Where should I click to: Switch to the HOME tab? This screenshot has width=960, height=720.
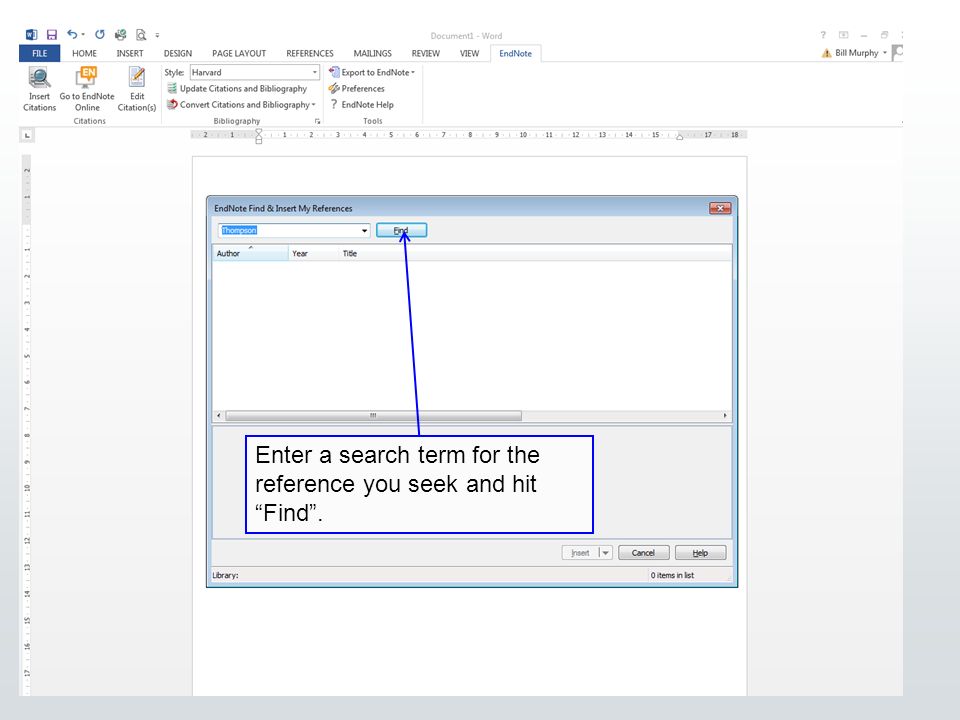[x=84, y=53]
